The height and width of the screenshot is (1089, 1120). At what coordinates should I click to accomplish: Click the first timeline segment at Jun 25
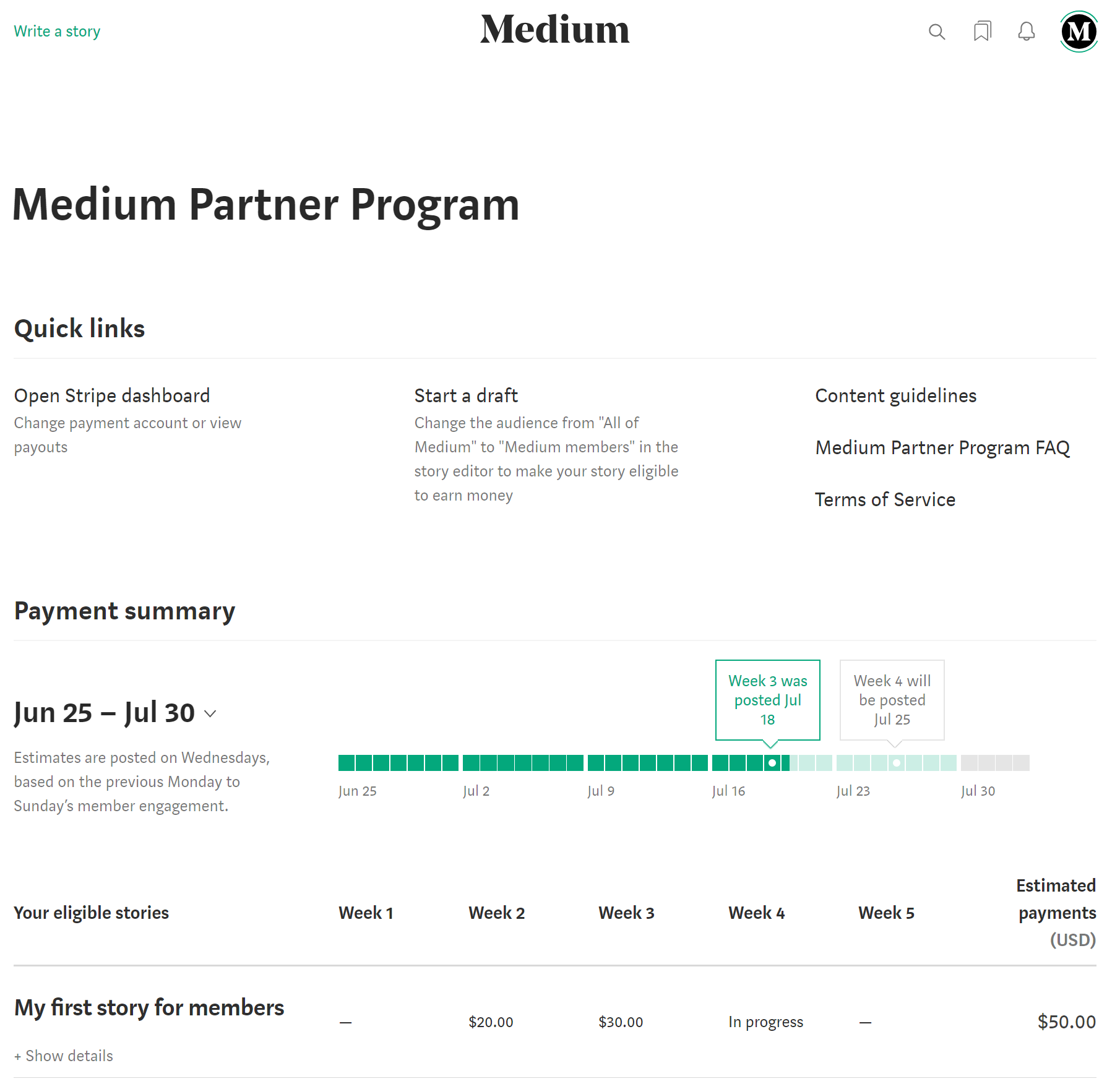[x=347, y=763]
